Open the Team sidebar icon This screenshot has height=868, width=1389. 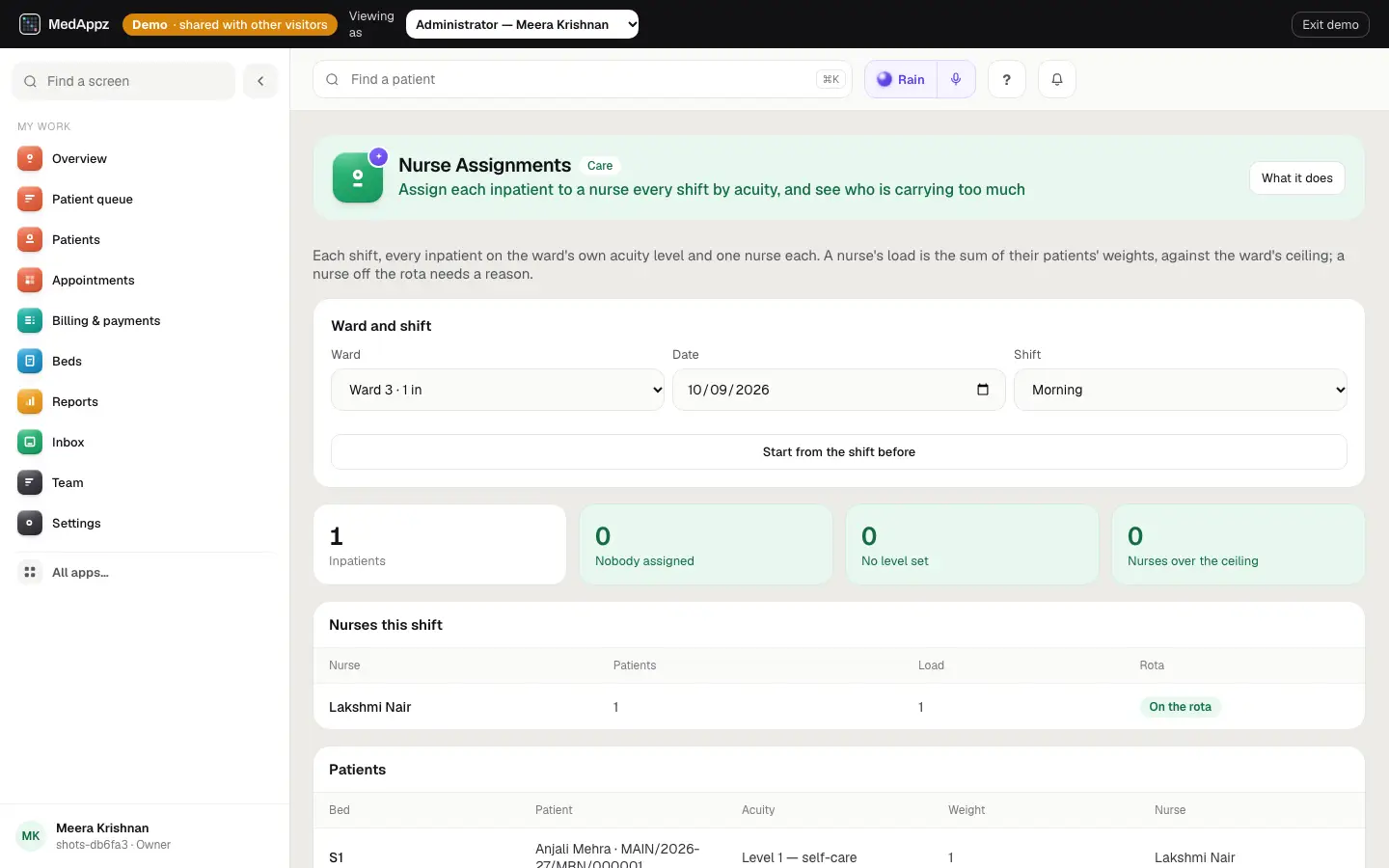pos(30,482)
